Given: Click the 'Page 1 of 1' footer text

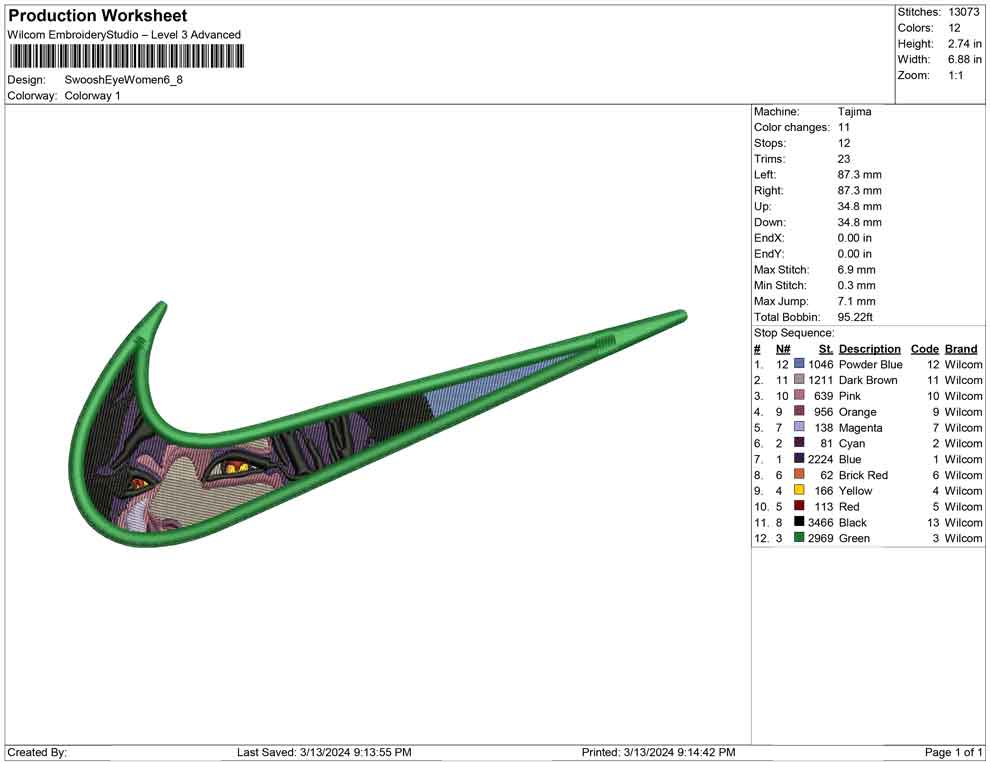Looking at the screenshot, I should click(x=953, y=752).
